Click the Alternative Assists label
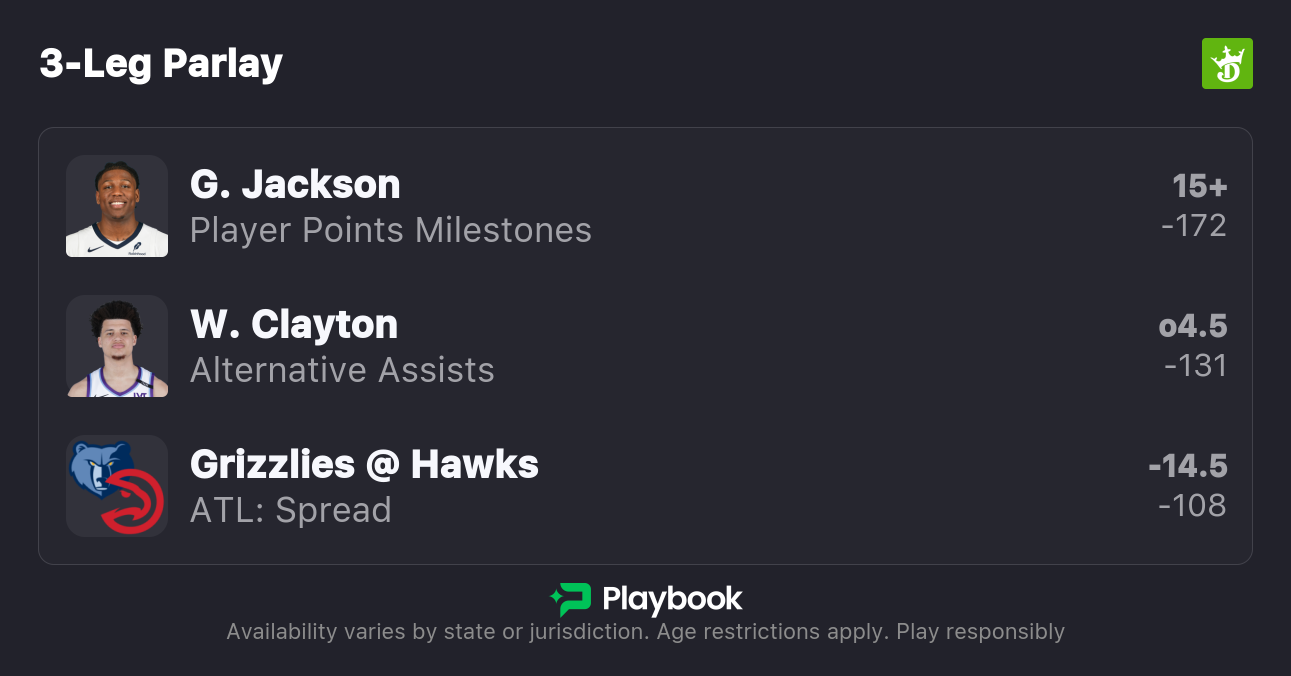The width and height of the screenshot is (1291, 676). point(342,371)
